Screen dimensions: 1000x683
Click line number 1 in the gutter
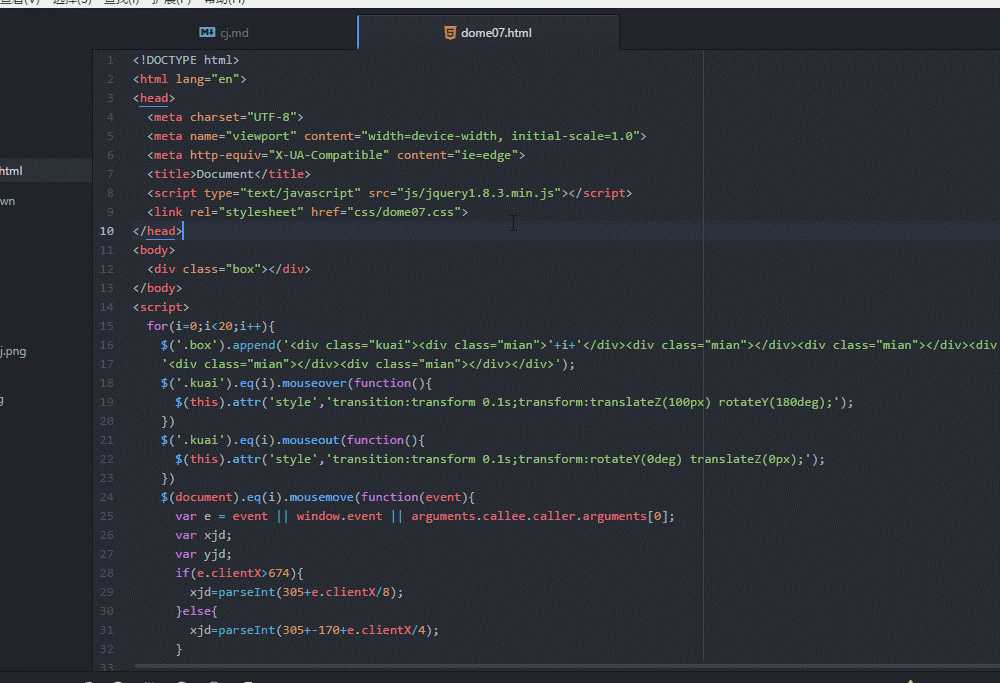pos(110,60)
